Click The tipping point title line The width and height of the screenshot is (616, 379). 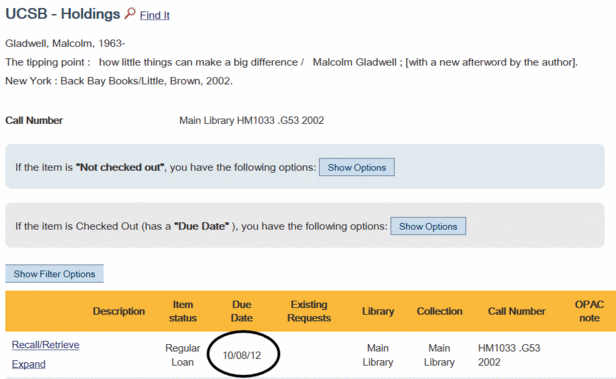[292, 62]
